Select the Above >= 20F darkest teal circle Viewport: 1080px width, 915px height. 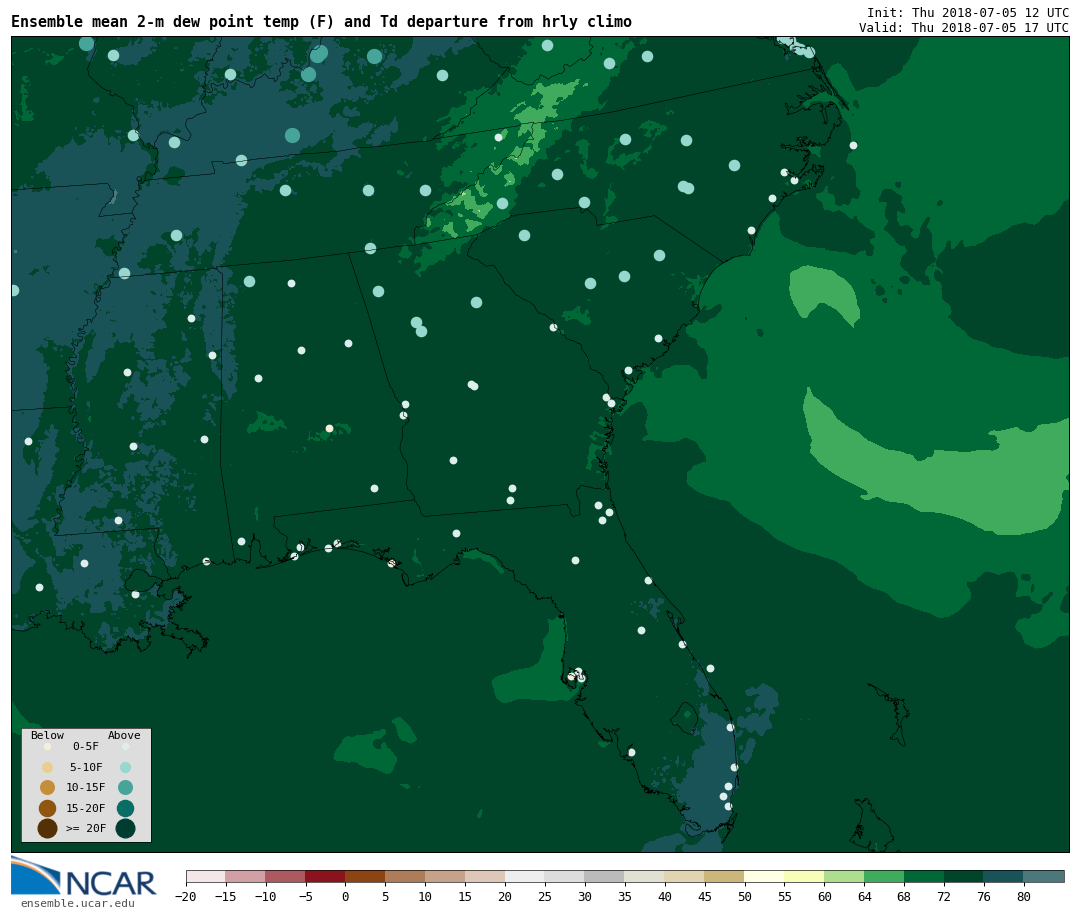pyautogui.click(x=125, y=828)
